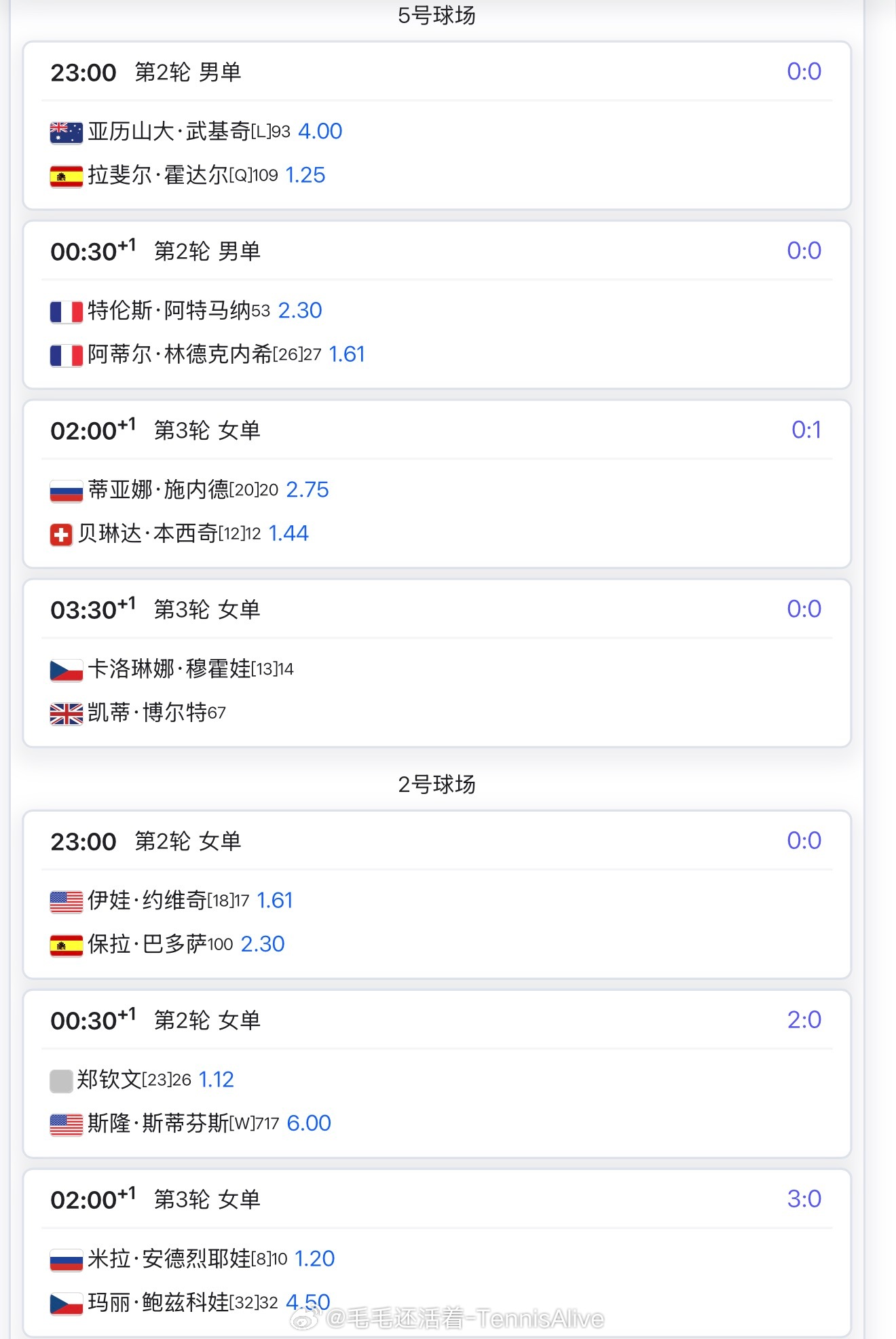Open 0:1 score of 施内德 vs 本西奇
This screenshot has width=896, height=1339.
[x=806, y=430]
